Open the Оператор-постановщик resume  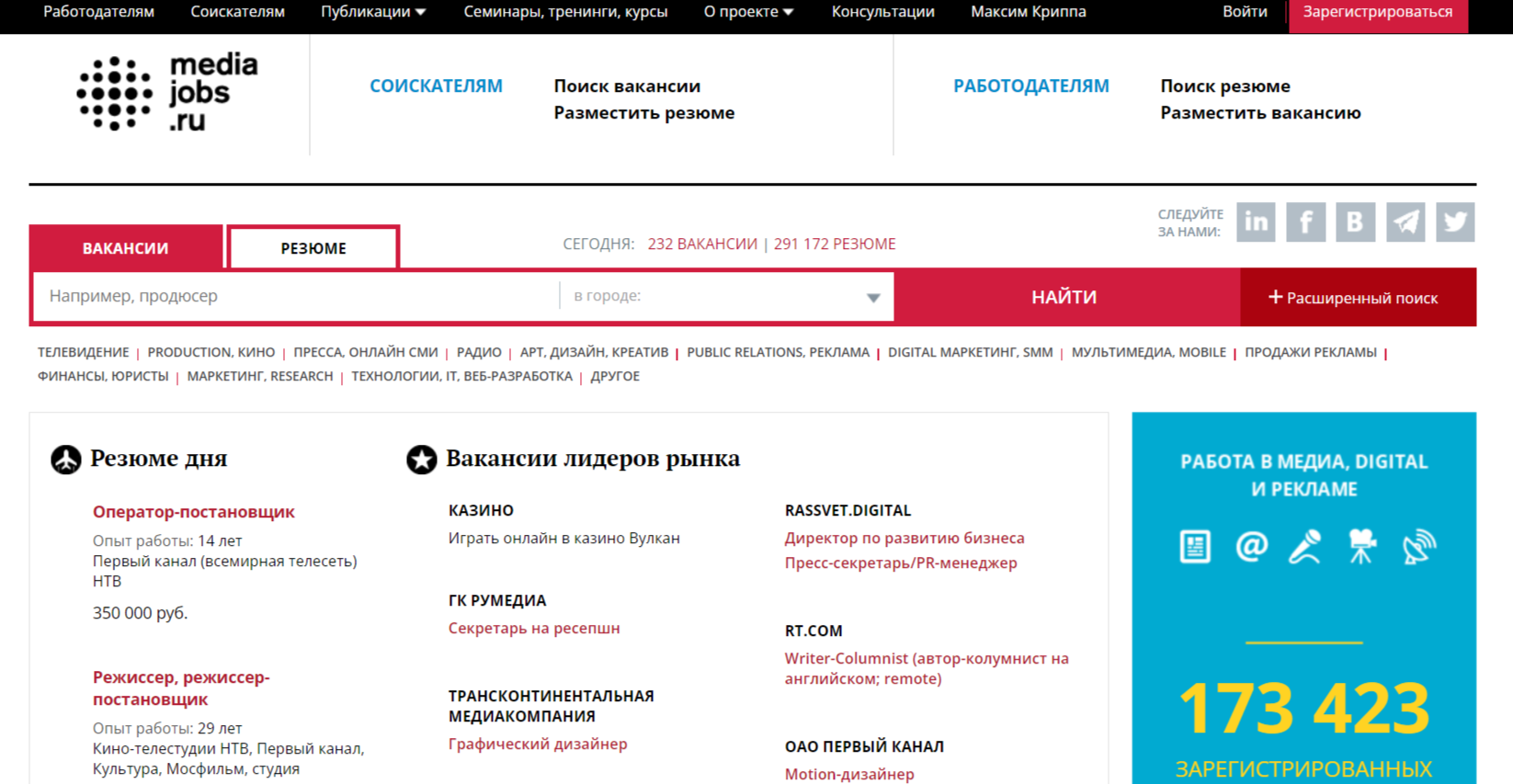click(x=193, y=512)
